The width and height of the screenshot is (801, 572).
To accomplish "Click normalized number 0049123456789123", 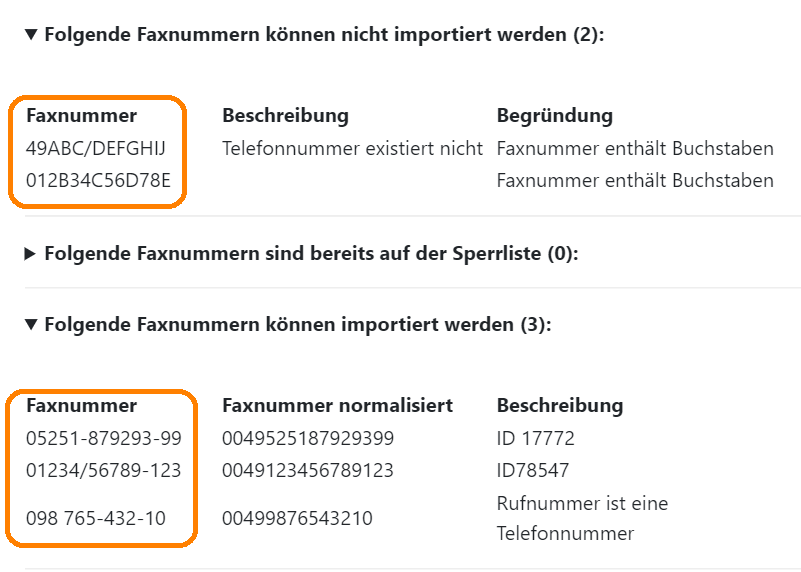I will [x=308, y=470].
